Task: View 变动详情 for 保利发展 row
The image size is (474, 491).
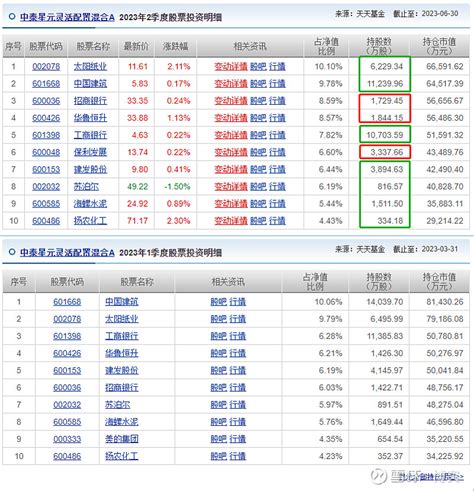Action: pos(231,152)
